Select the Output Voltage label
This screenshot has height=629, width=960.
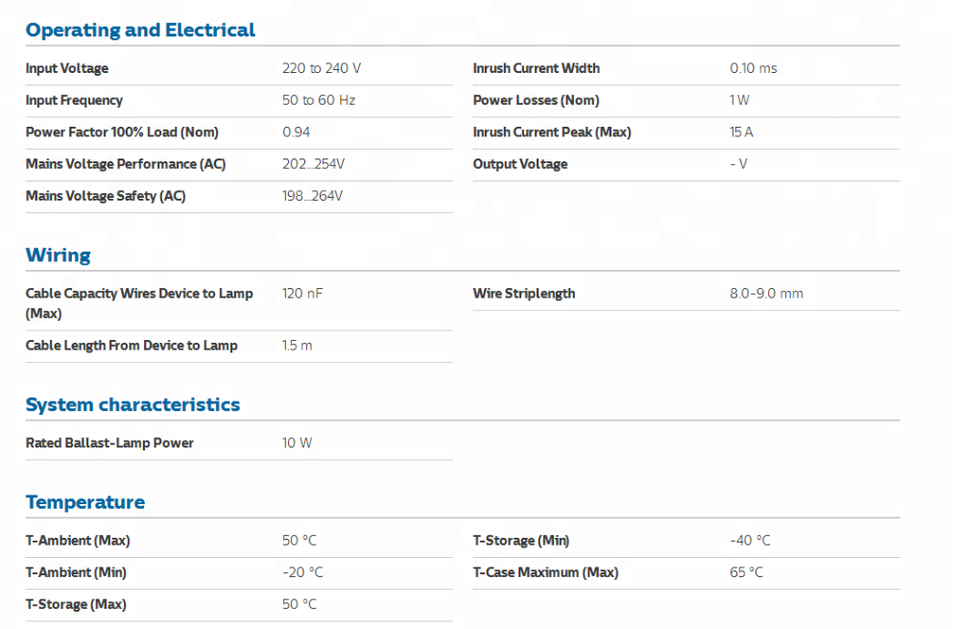(520, 165)
